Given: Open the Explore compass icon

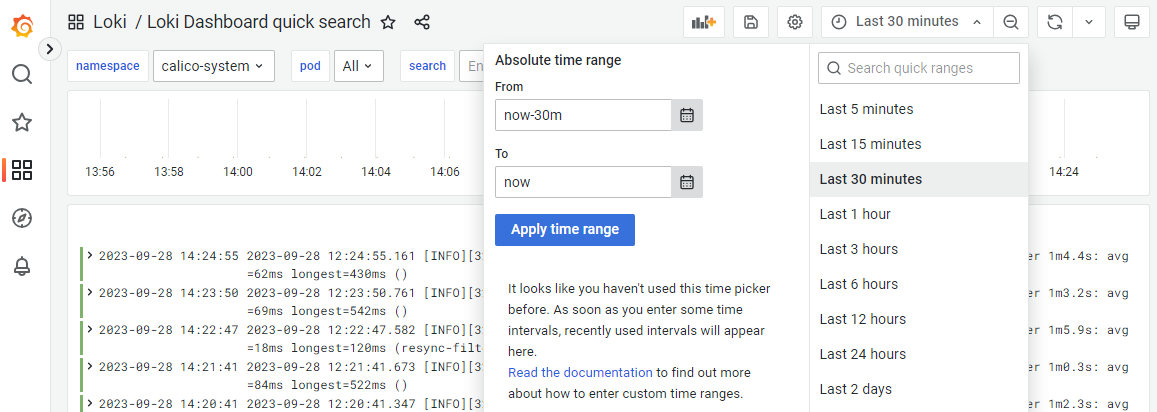Looking at the screenshot, I should click(22, 218).
